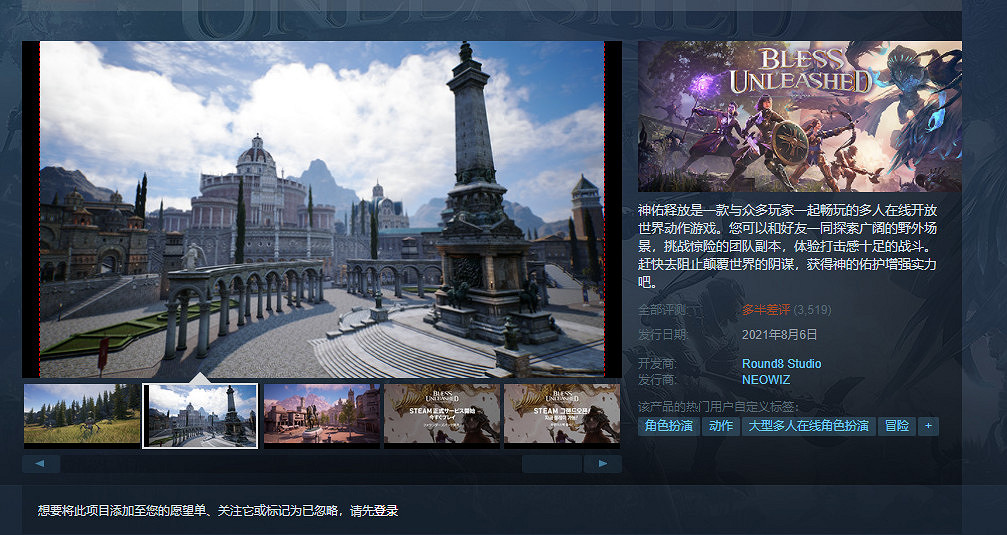Click the 角色扮演 tag
Screen dimensions: 1007x535
tap(669, 426)
